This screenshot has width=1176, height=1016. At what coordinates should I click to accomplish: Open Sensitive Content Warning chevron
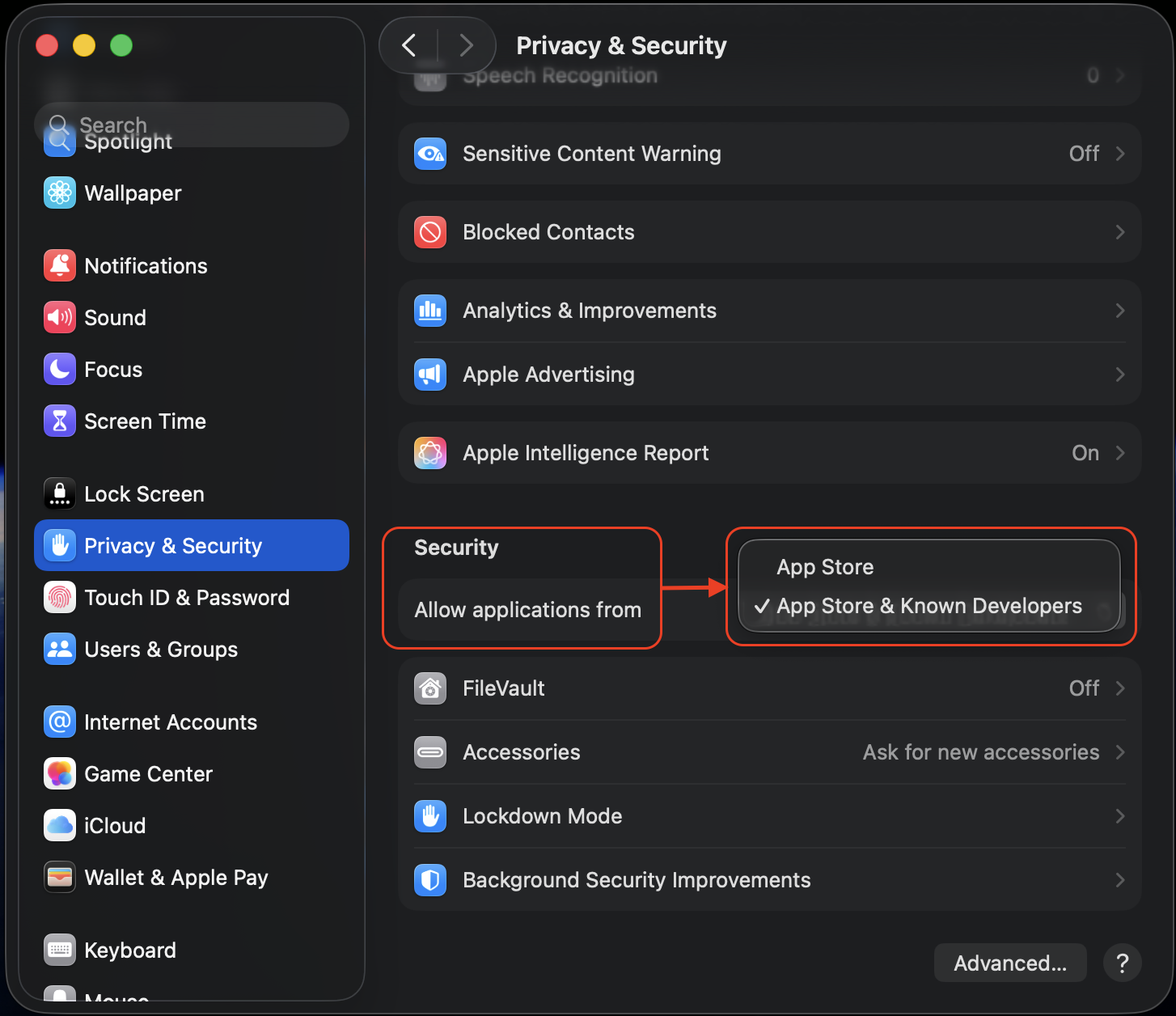pyautogui.click(x=1120, y=154)
